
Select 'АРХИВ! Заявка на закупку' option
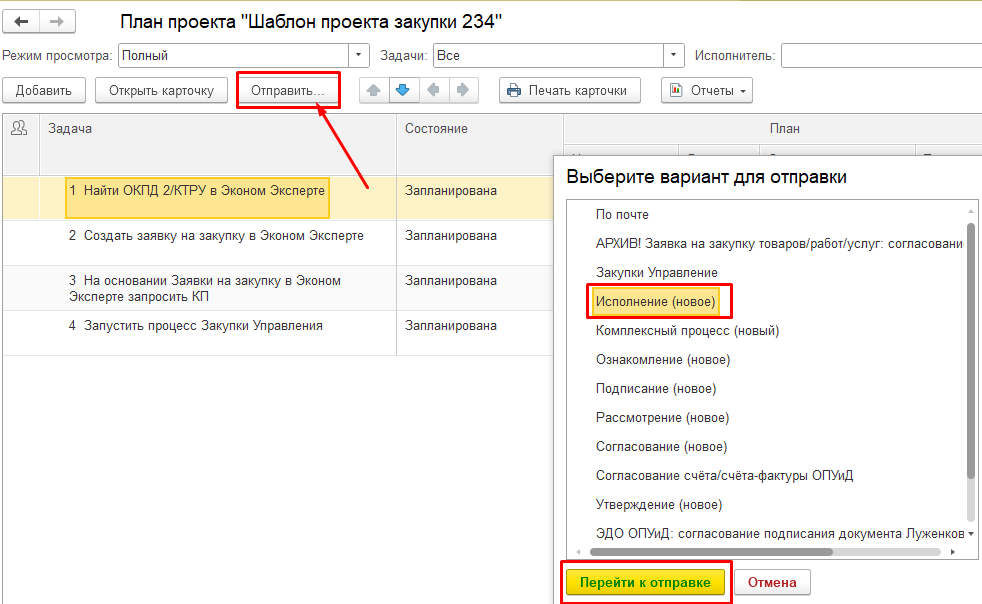(x=778, y=244)
